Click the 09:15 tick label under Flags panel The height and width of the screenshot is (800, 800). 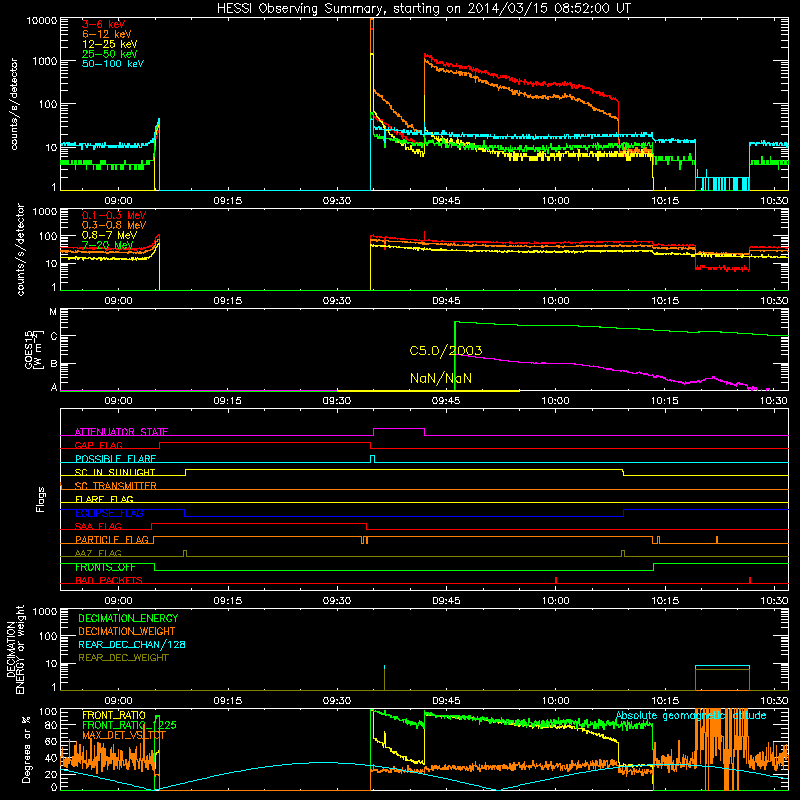click(x=228, y=601)
